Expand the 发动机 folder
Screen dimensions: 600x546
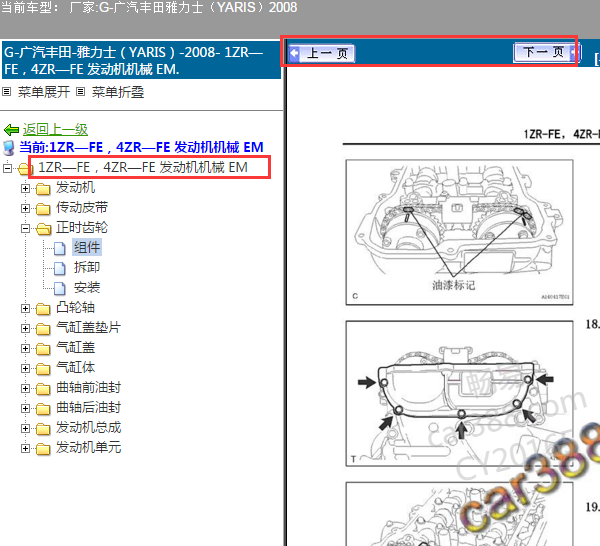coord(25,188)
